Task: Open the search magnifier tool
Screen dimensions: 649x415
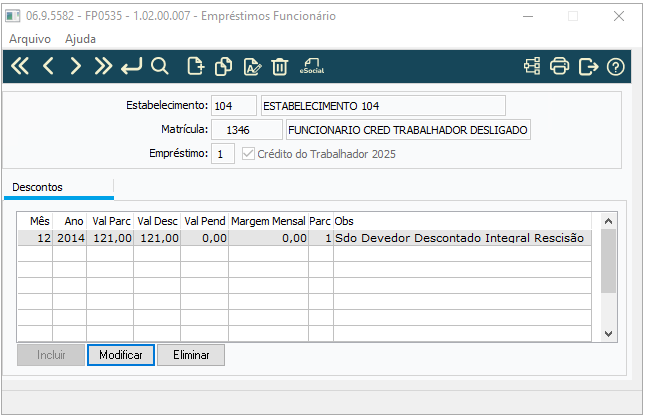Action: point(160,66)
